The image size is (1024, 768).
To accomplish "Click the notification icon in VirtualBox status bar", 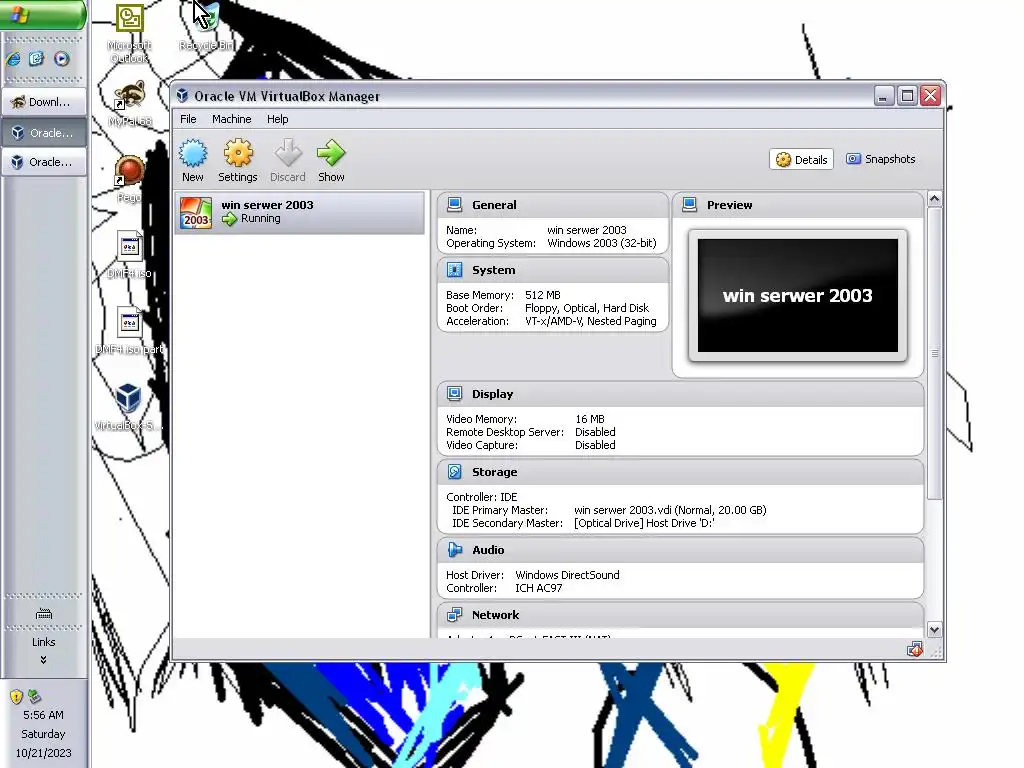I will point(914,649).
